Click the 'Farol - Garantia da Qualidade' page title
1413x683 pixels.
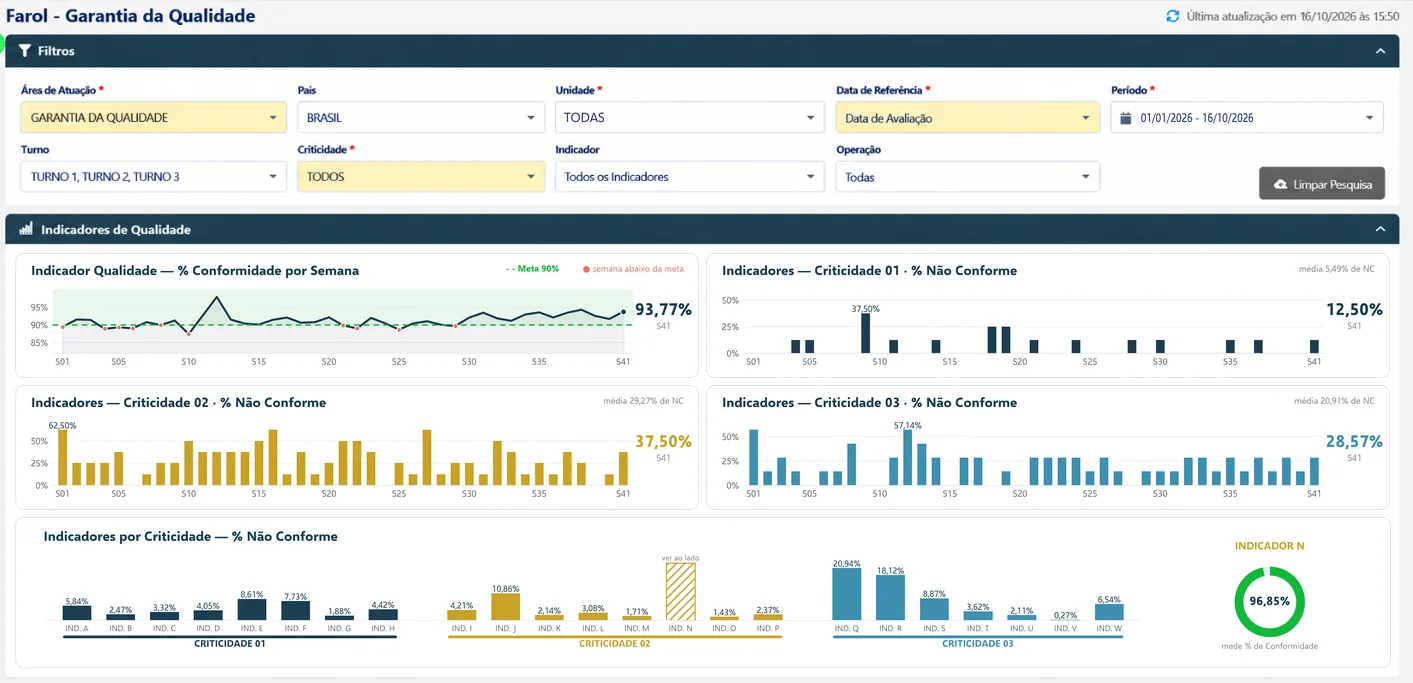pos(130,16)
